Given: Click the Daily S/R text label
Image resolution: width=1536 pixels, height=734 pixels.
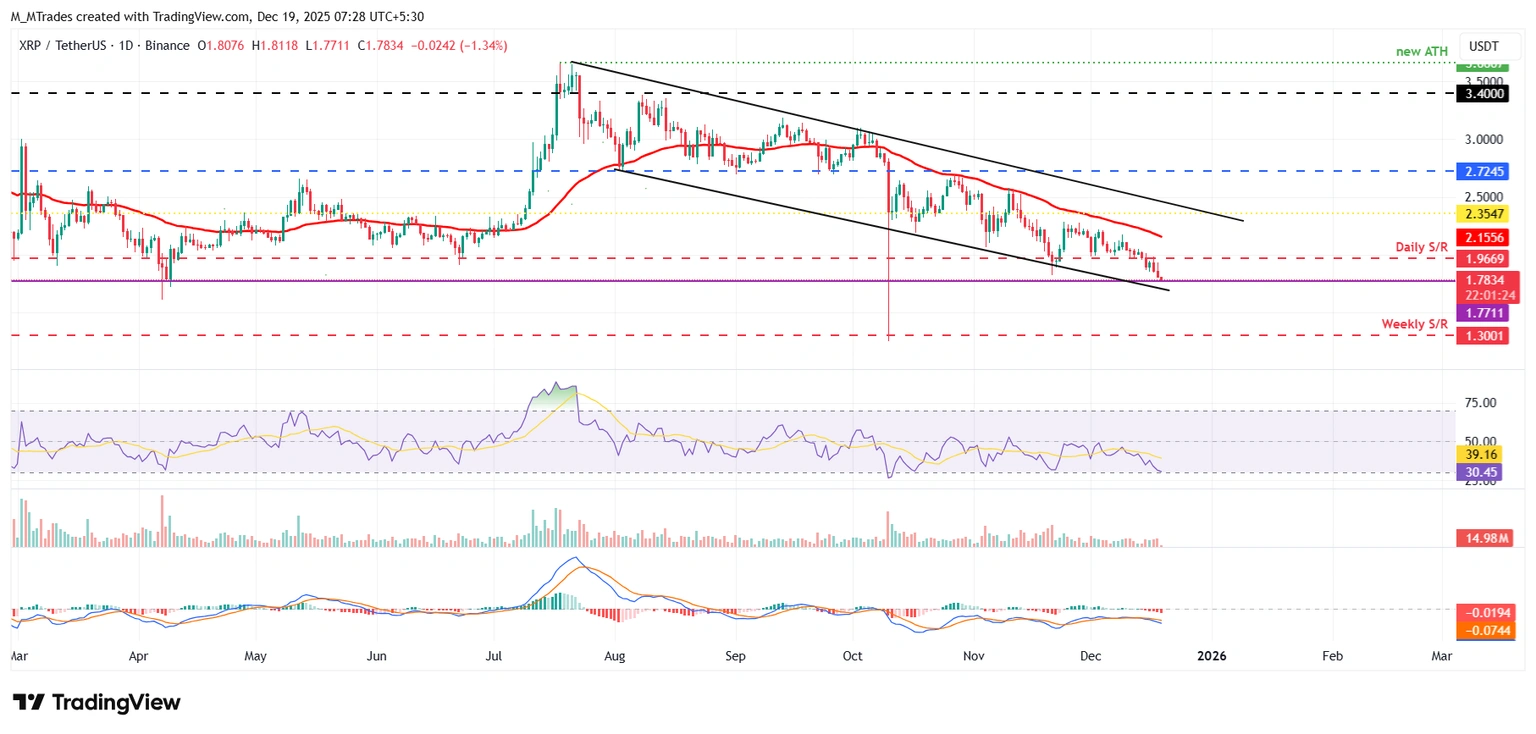Looking at the screenshot, I should point(1421,247).
